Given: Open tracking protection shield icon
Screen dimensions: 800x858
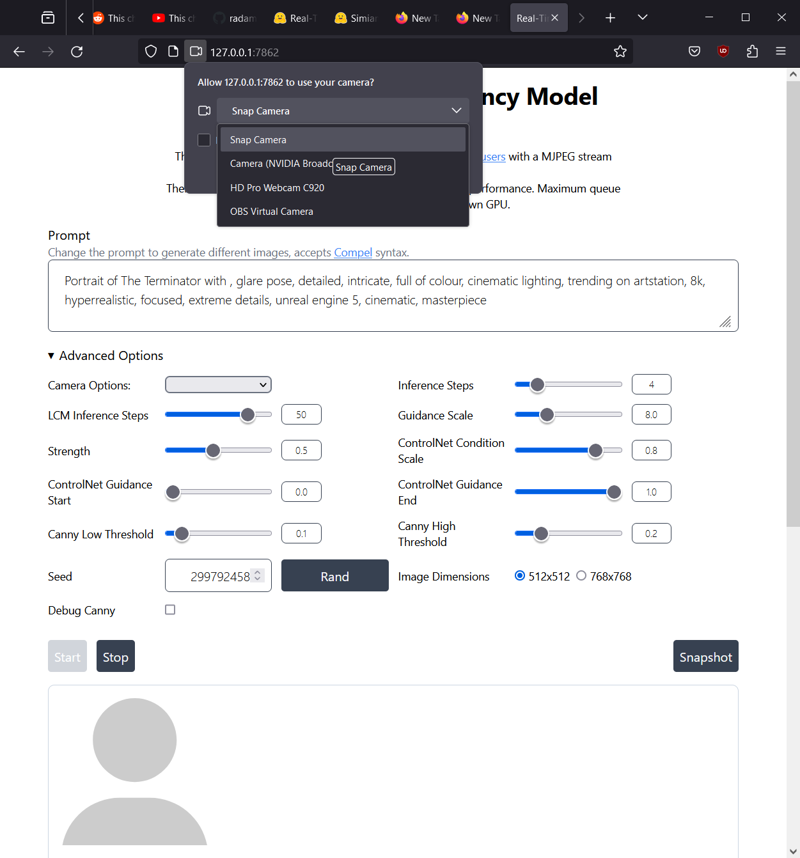Looking at the screenshot, I should (151, 51).
